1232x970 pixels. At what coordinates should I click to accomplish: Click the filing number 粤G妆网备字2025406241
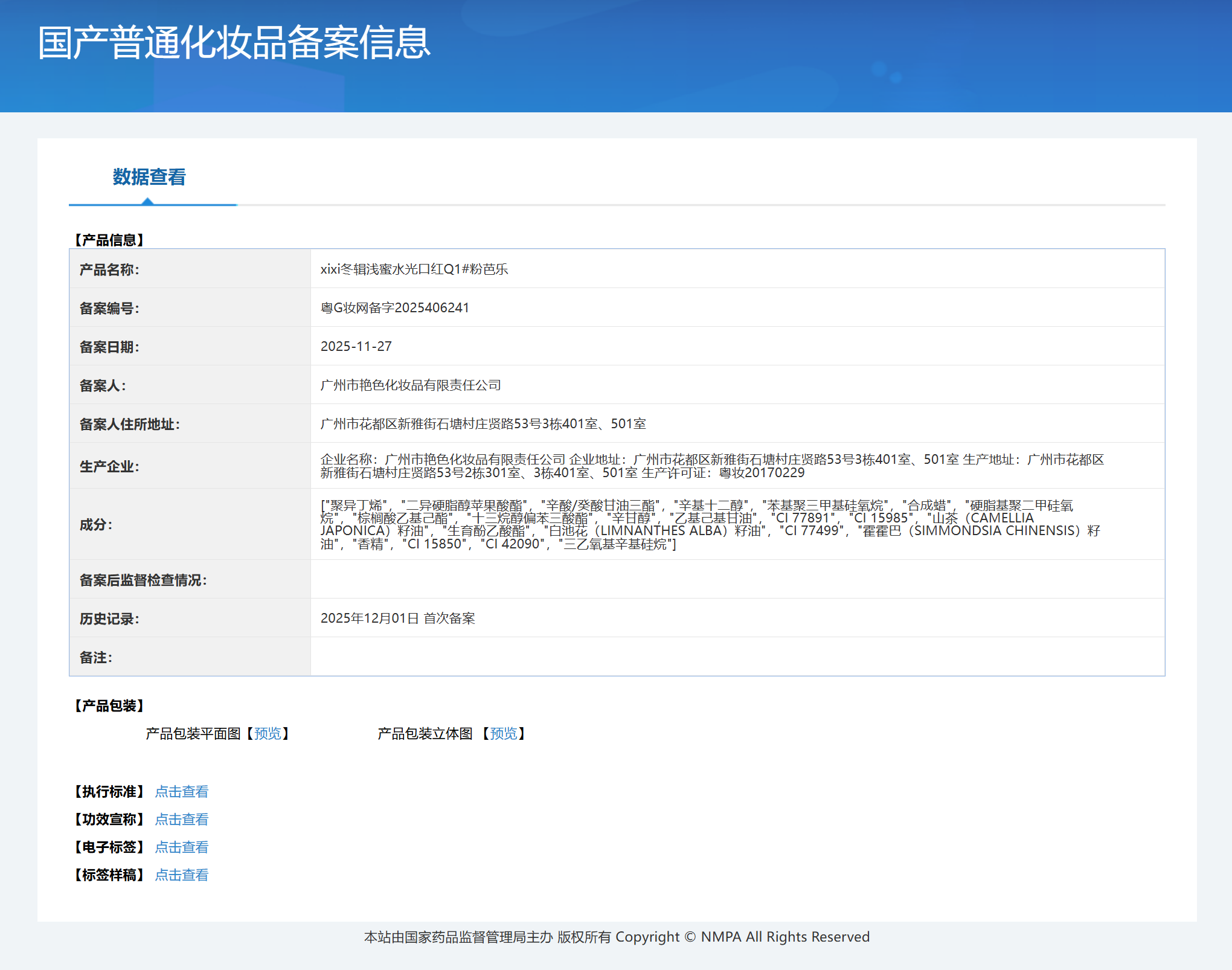coord(395,307)
